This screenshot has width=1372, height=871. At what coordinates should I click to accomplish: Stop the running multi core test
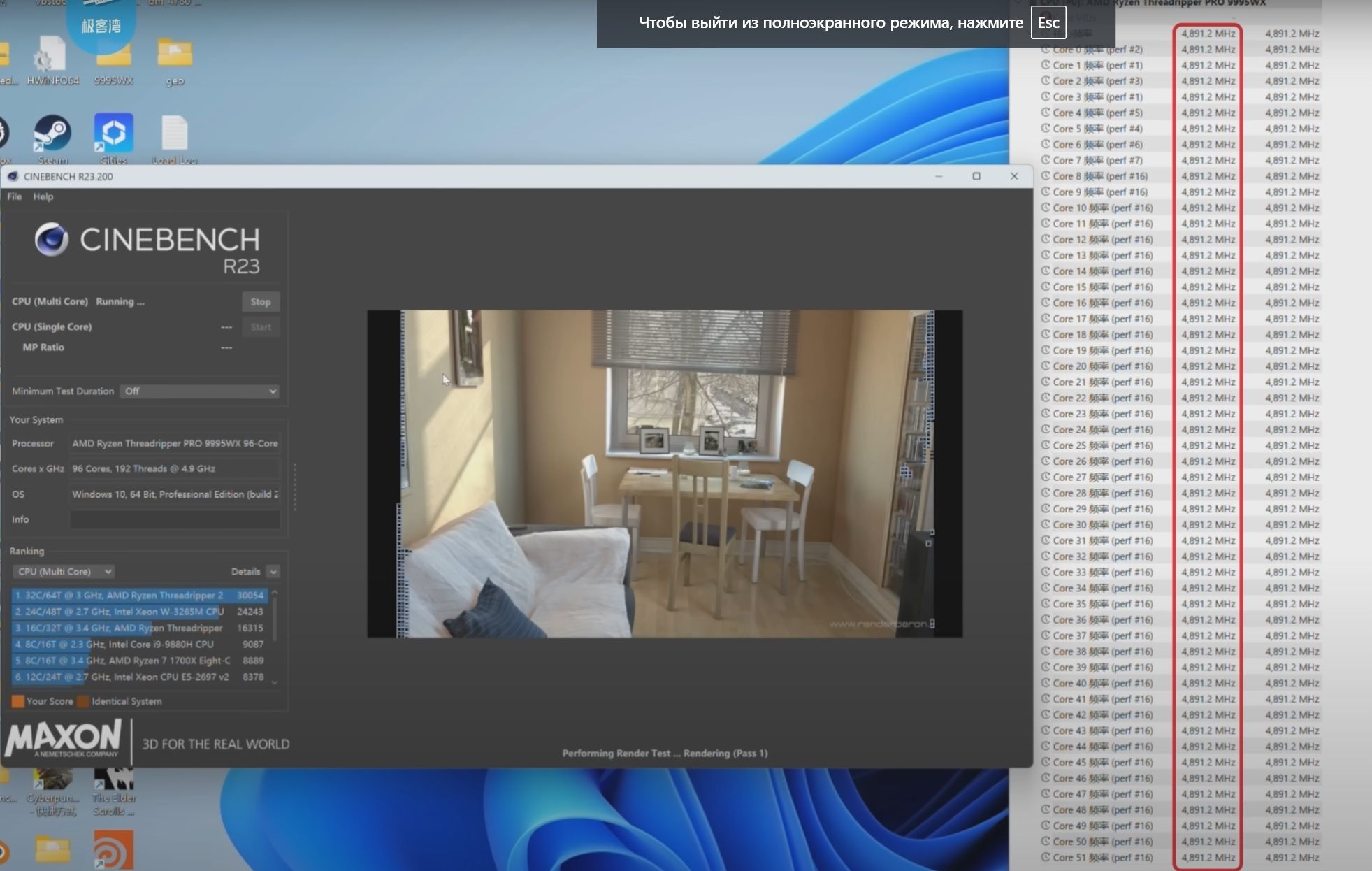click(261, 302)
